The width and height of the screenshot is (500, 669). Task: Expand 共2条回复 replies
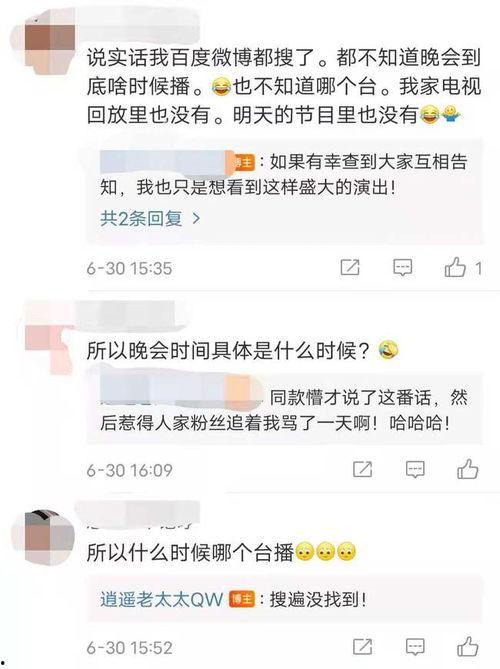pyautogui.click(x=141, y=218)
